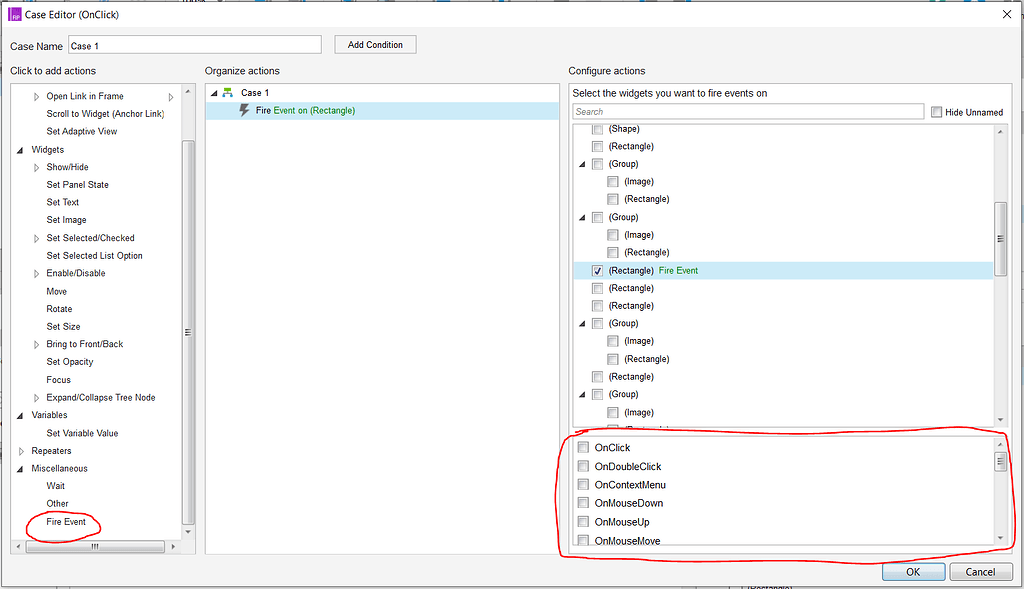Image resolution: width=1024 pixels, height=589 pixels.
Task: Click the Case 1 node icon in Organize actions
Action: (x=227, y=92)
